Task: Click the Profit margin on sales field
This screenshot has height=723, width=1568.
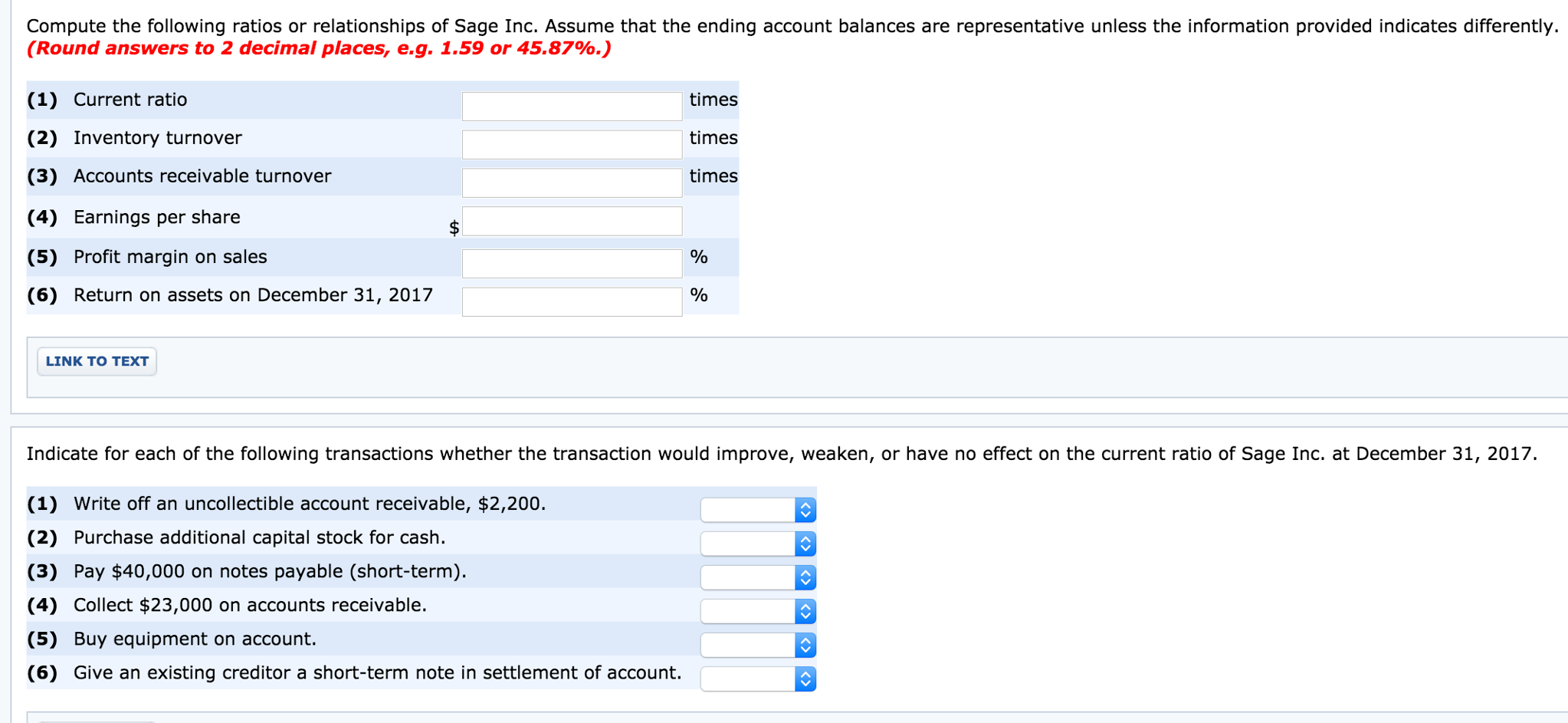Action: [x=570, y=261]
